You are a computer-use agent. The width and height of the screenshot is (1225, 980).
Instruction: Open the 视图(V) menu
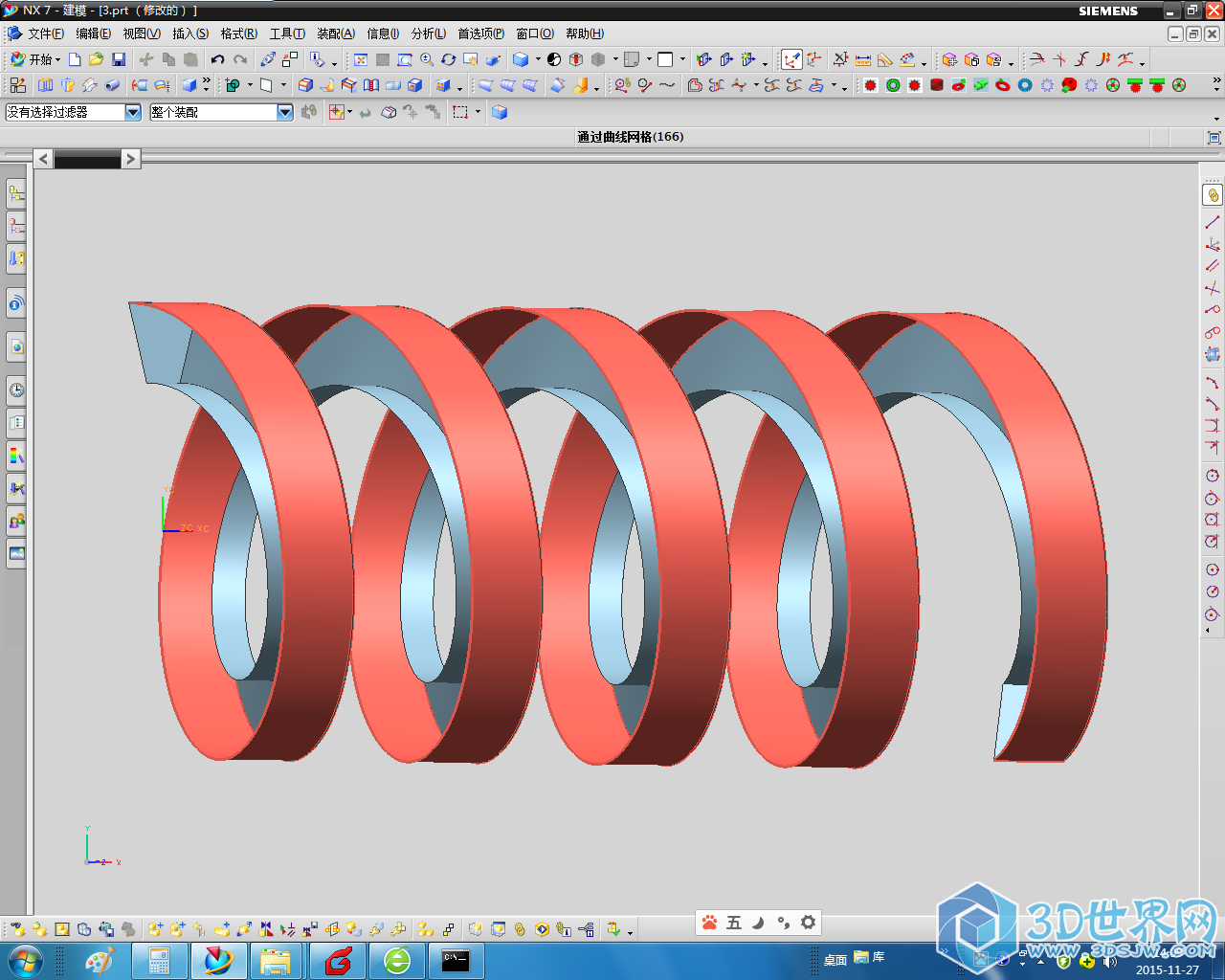pos(142,33)
